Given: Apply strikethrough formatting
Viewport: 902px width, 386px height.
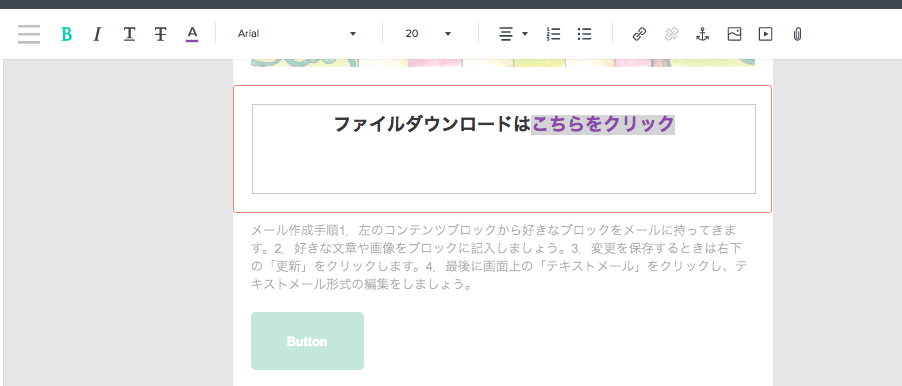Looking at the screenshot, I should pyautogui.click(x=160, y=35).
